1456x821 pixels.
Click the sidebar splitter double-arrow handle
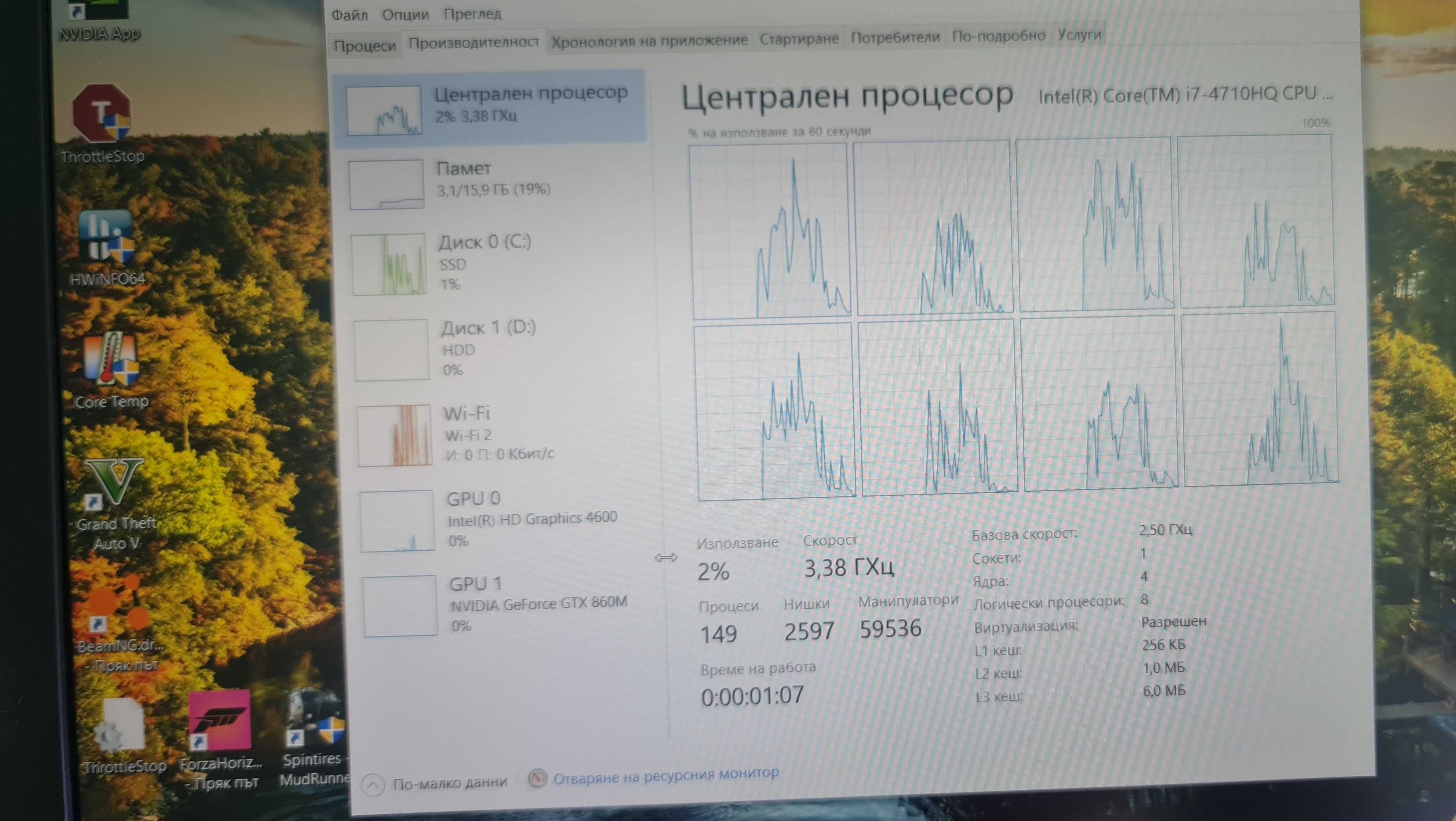pyautogui.click(x=666, y=558)
